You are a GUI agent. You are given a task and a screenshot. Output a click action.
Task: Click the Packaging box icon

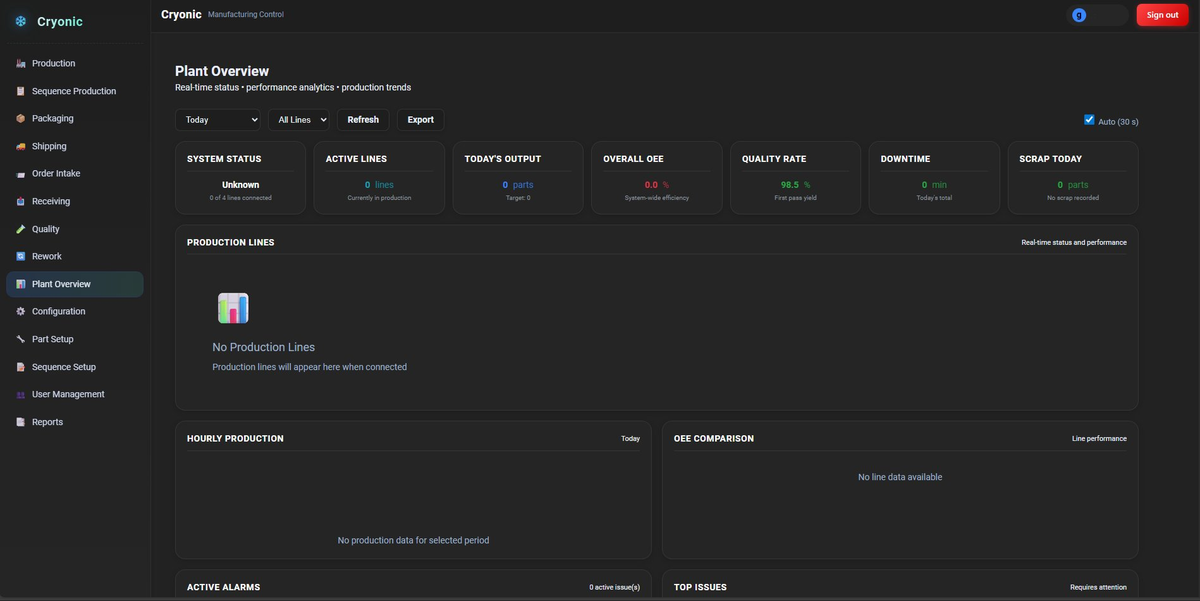click(21, 119)
